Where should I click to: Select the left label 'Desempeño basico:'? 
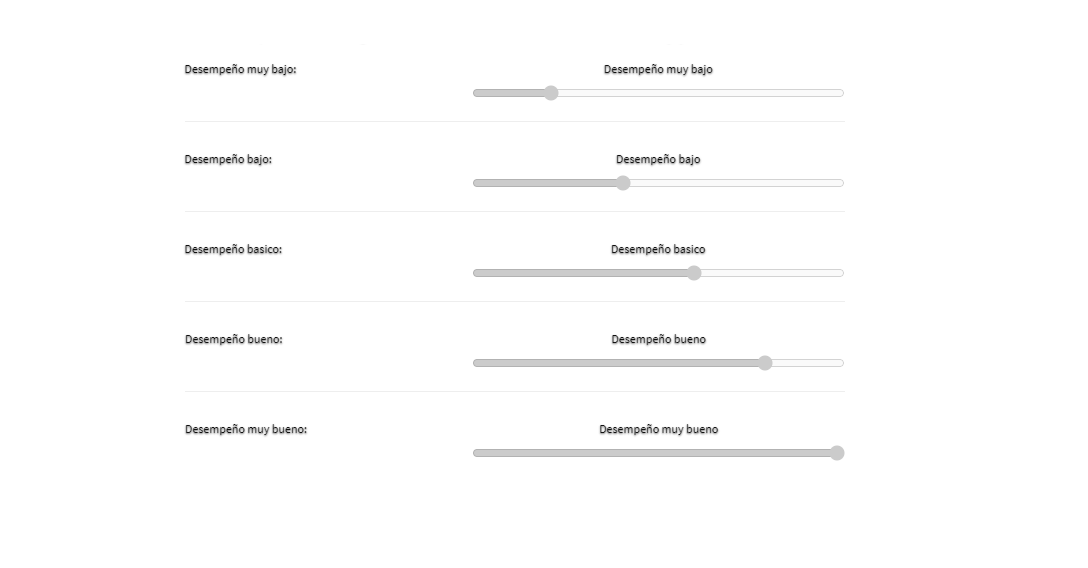coord(233,250)
